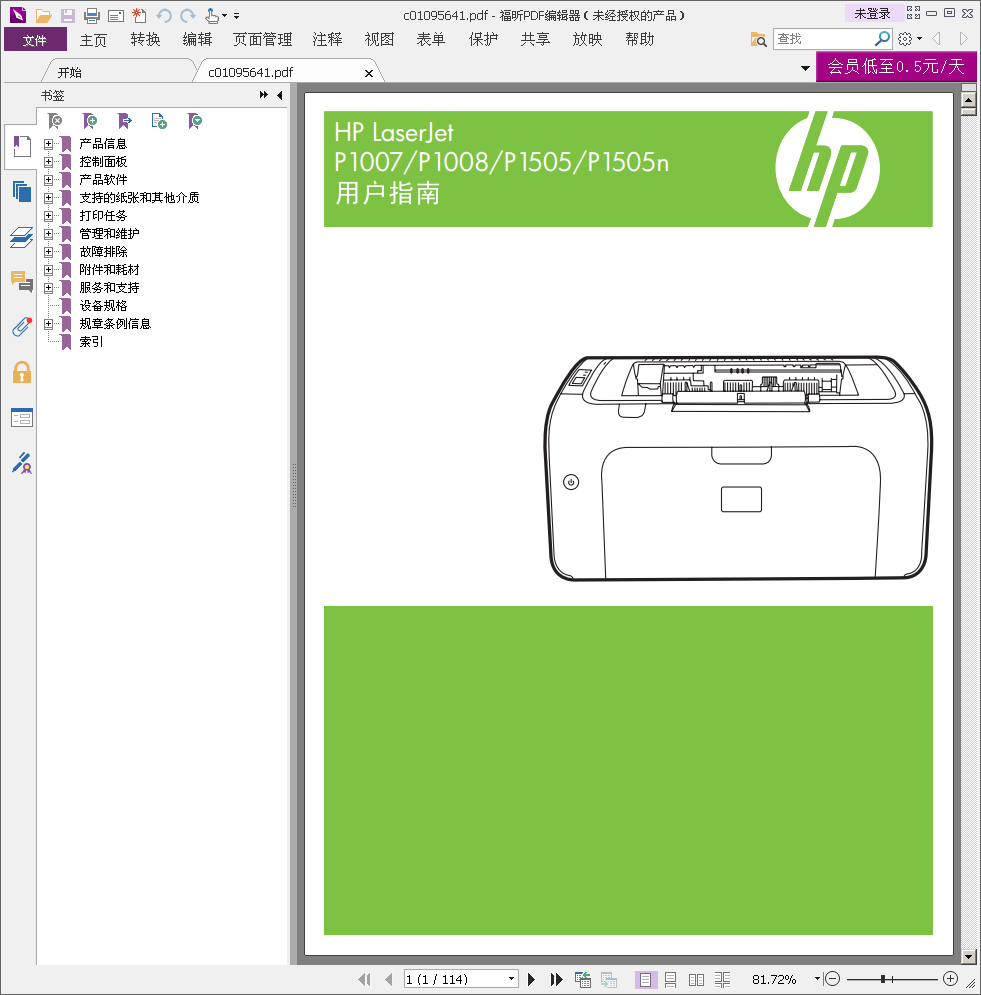Viewport: 981px width, 995px height.
Task: Switch to the 开始 document tab
Action: tap(70, 72)
